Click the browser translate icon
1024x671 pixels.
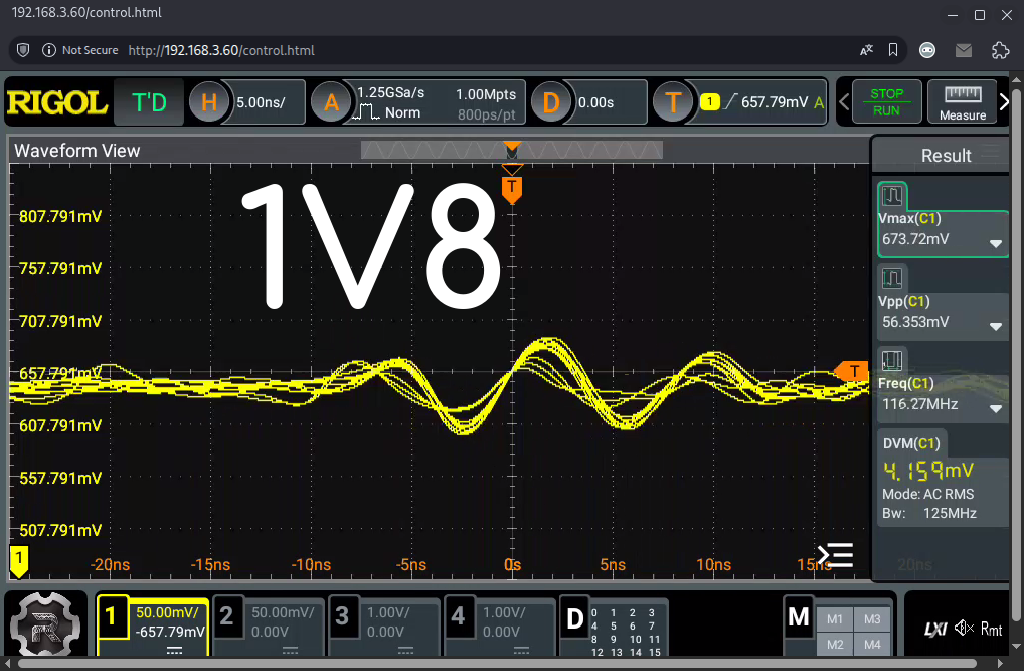click(866, 50)
